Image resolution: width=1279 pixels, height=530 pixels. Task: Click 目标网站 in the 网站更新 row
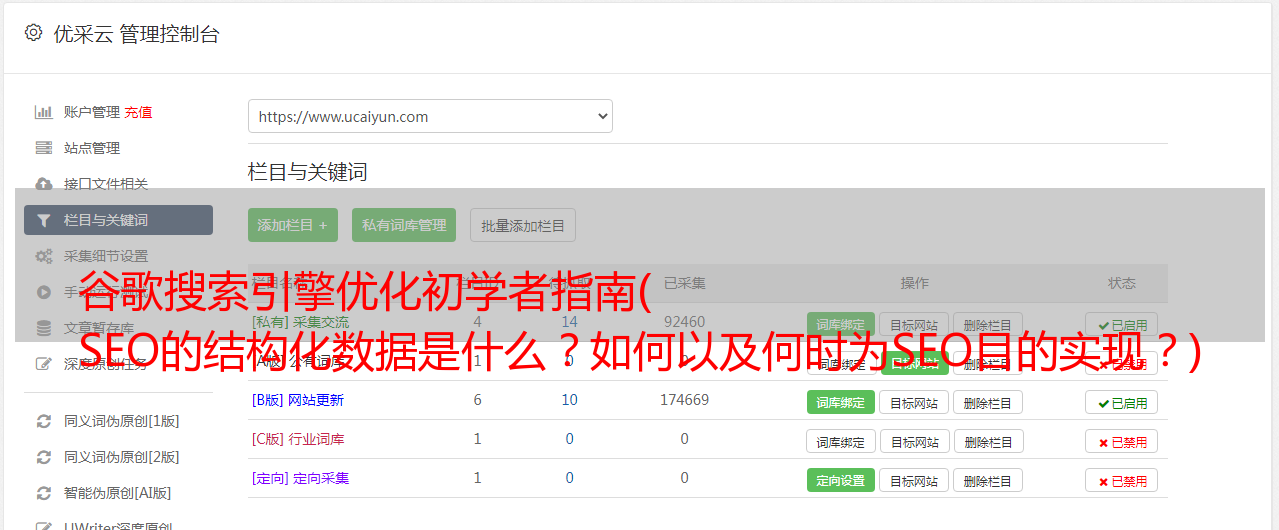[x=914, y=402]
